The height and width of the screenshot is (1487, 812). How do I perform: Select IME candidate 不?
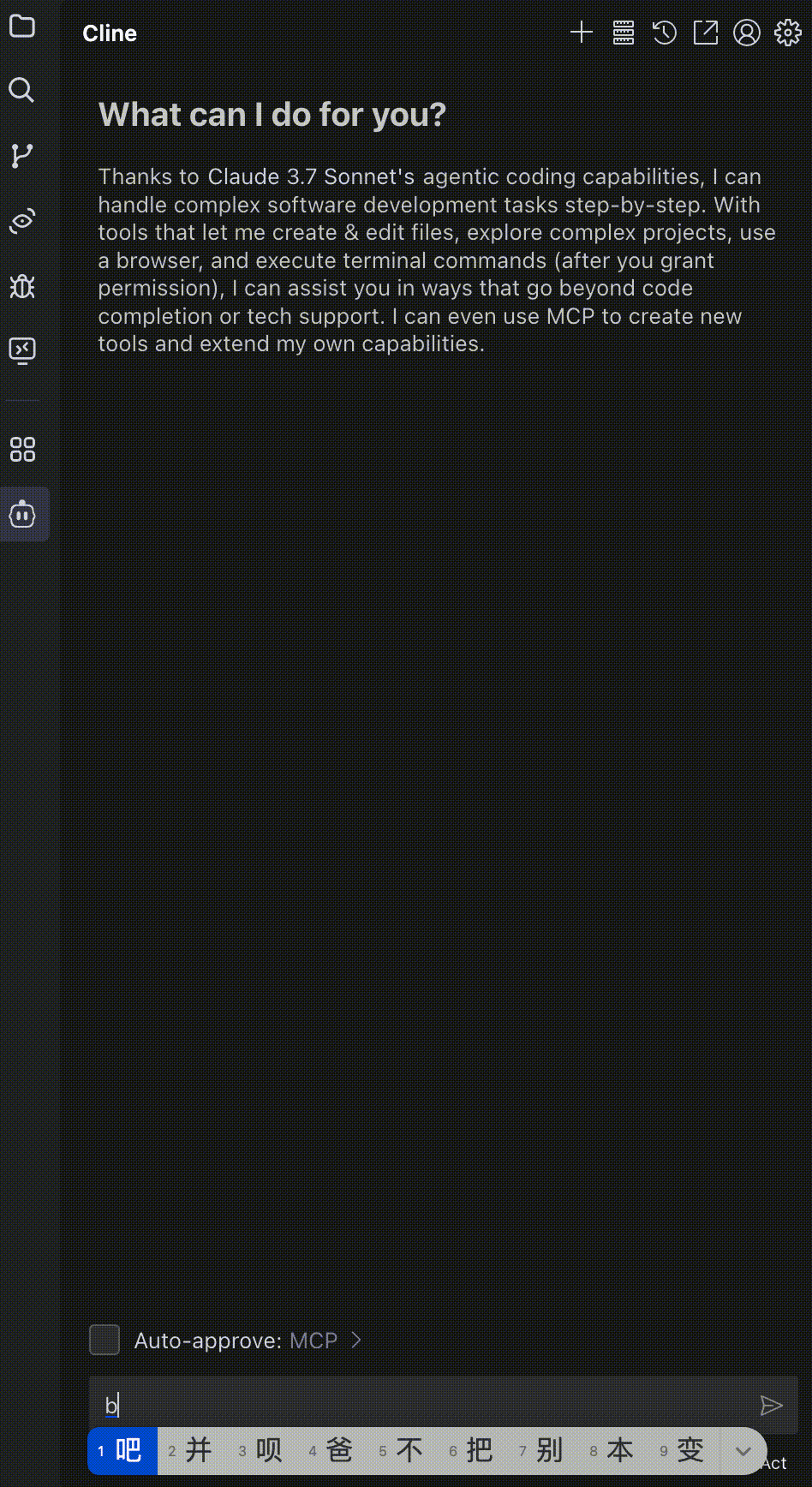(403, 1451)
